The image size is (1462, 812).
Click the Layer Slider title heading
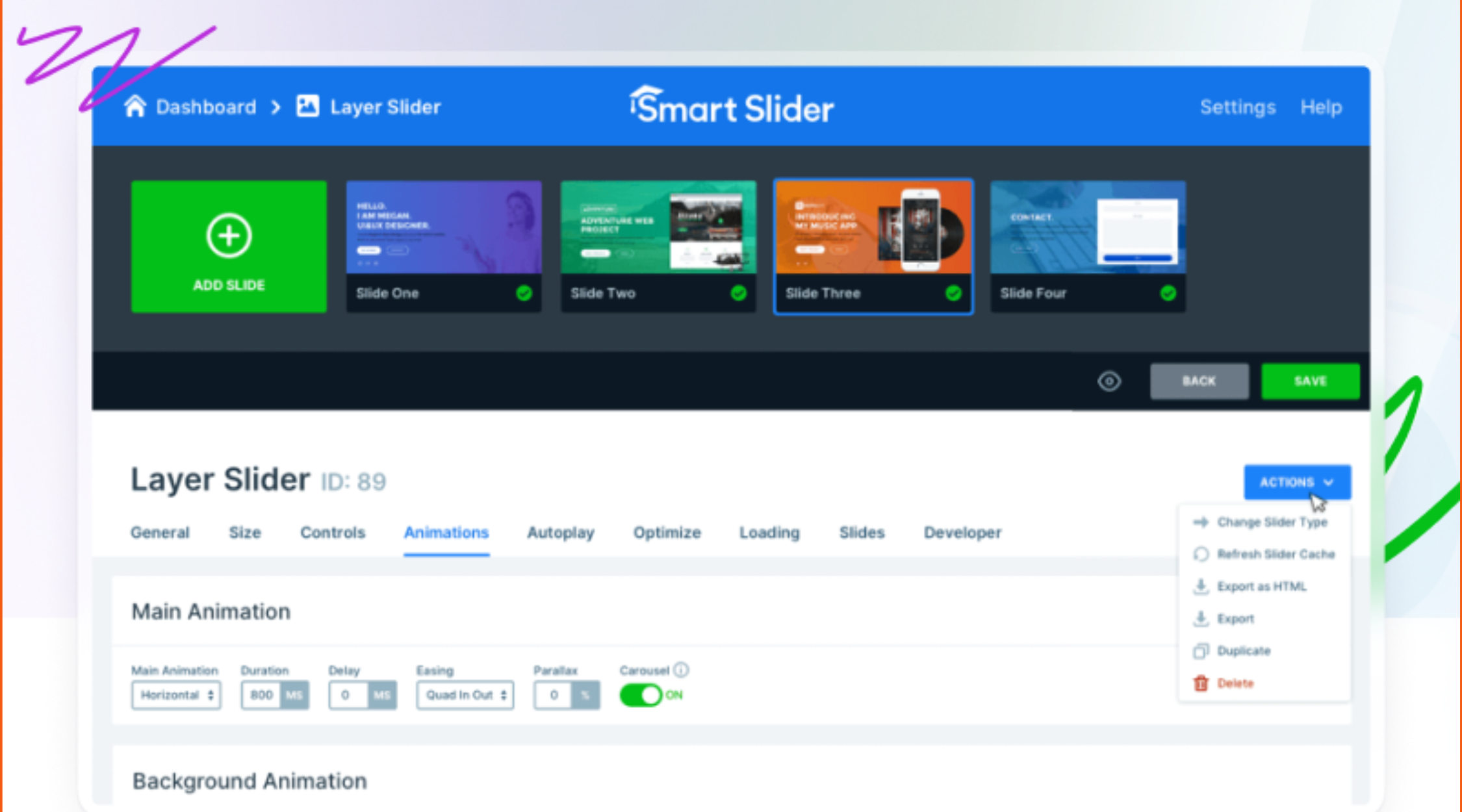pos(220,479)
